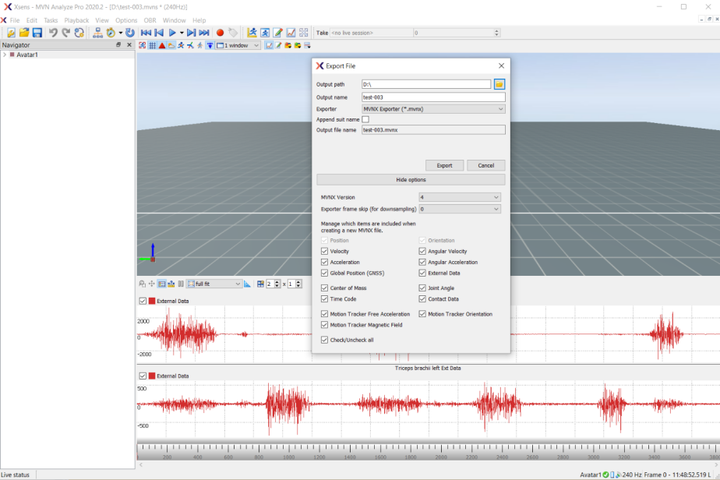Jump to the first frame icon
720x480 pixels.
tap(145, 33)
